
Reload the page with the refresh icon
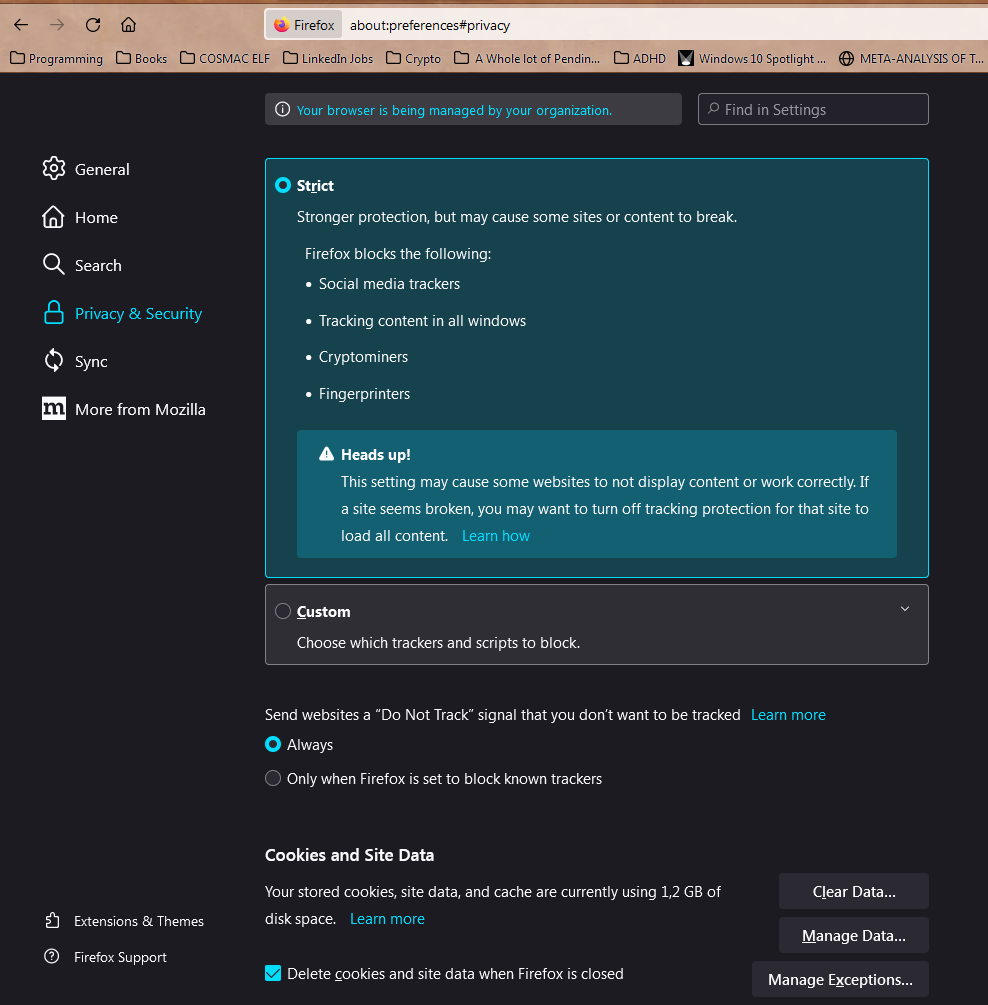[93, 25]
